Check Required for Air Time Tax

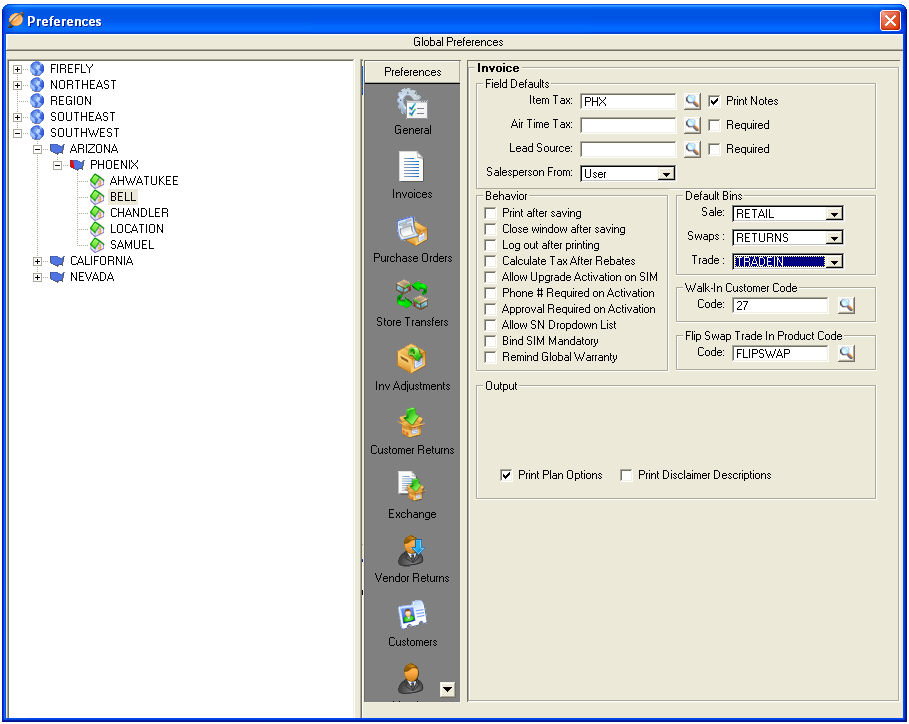tap(714, 125)
